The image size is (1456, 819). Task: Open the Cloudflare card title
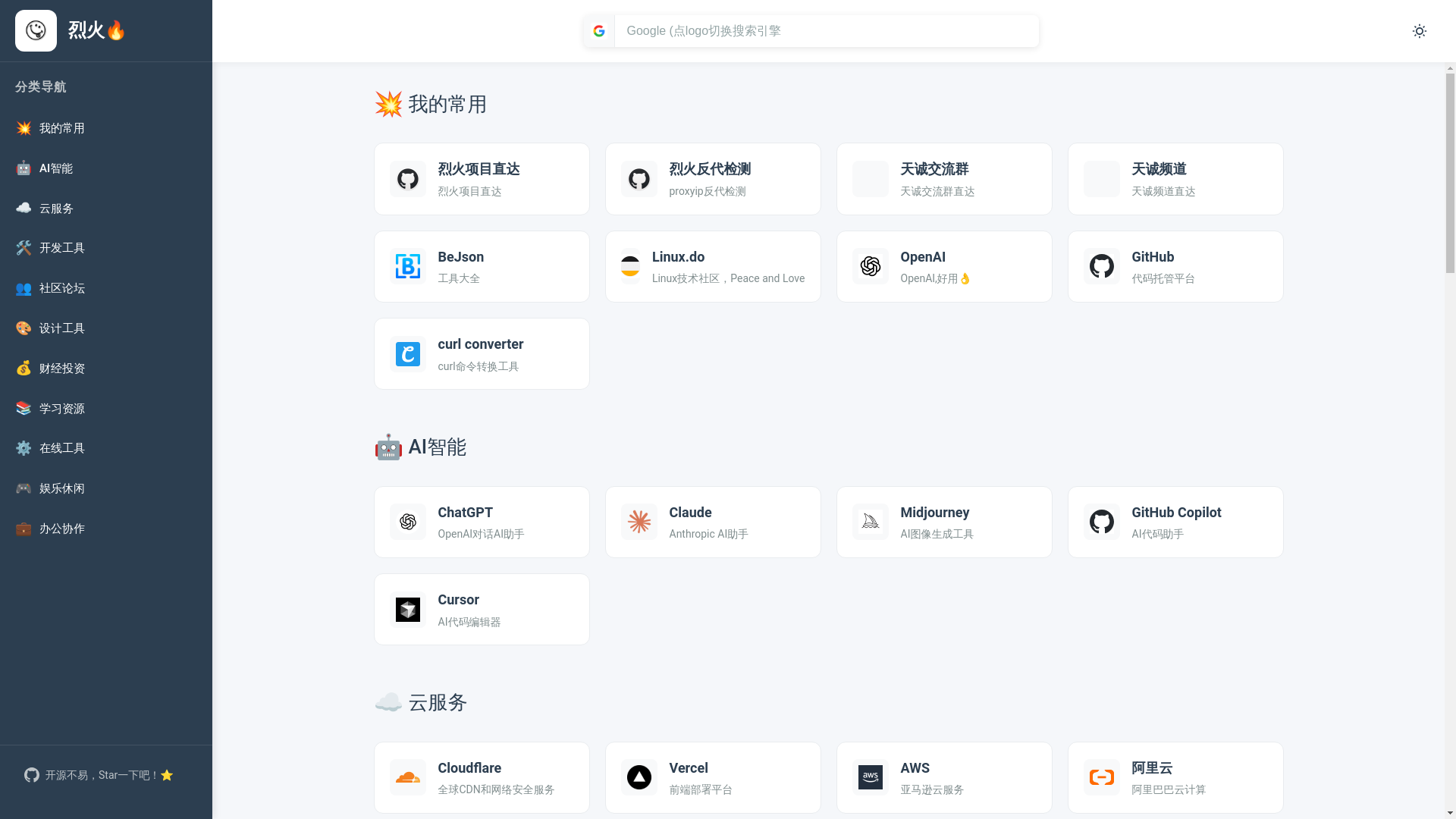click(x=469, y=768)
